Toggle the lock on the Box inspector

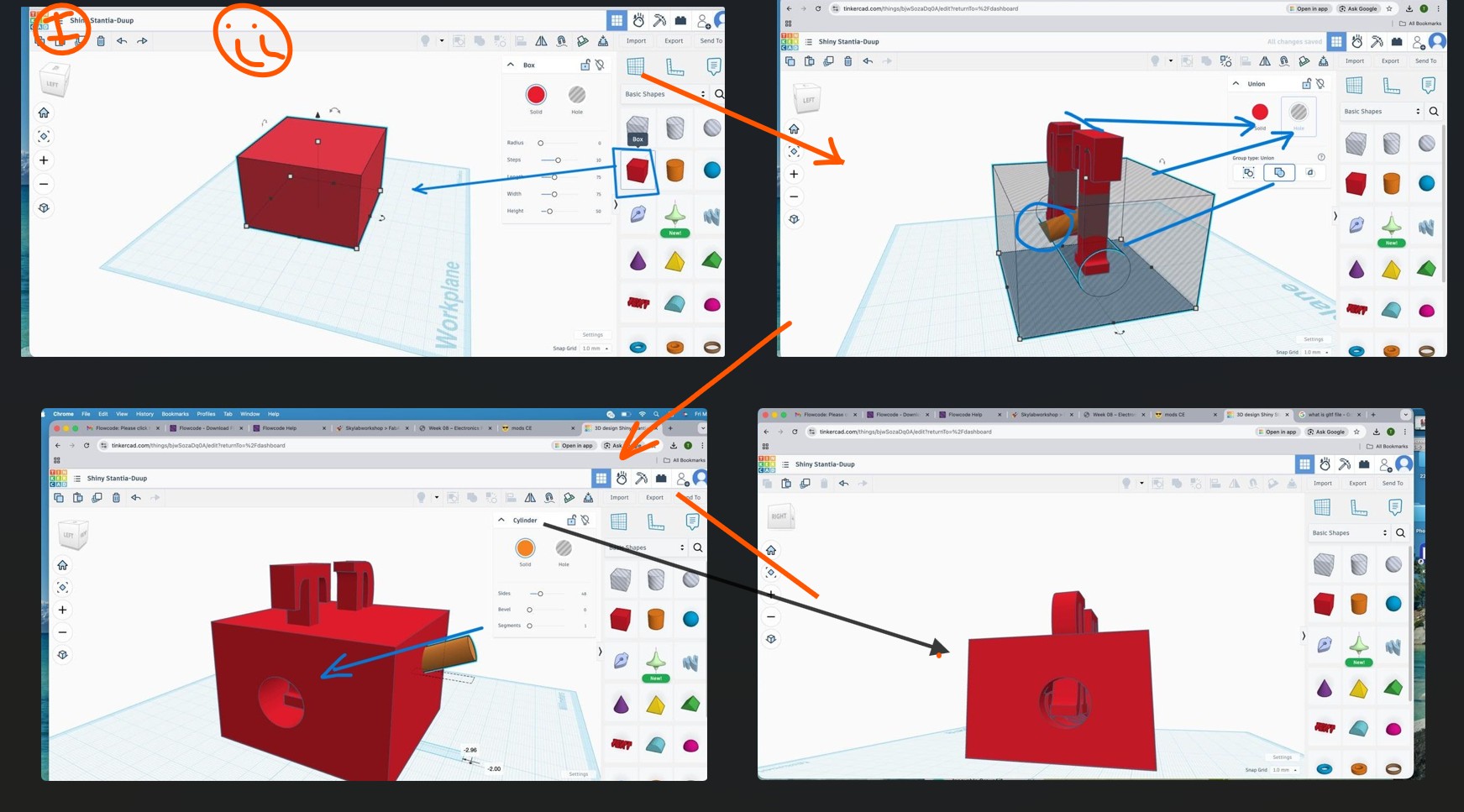tap(584, 64)
